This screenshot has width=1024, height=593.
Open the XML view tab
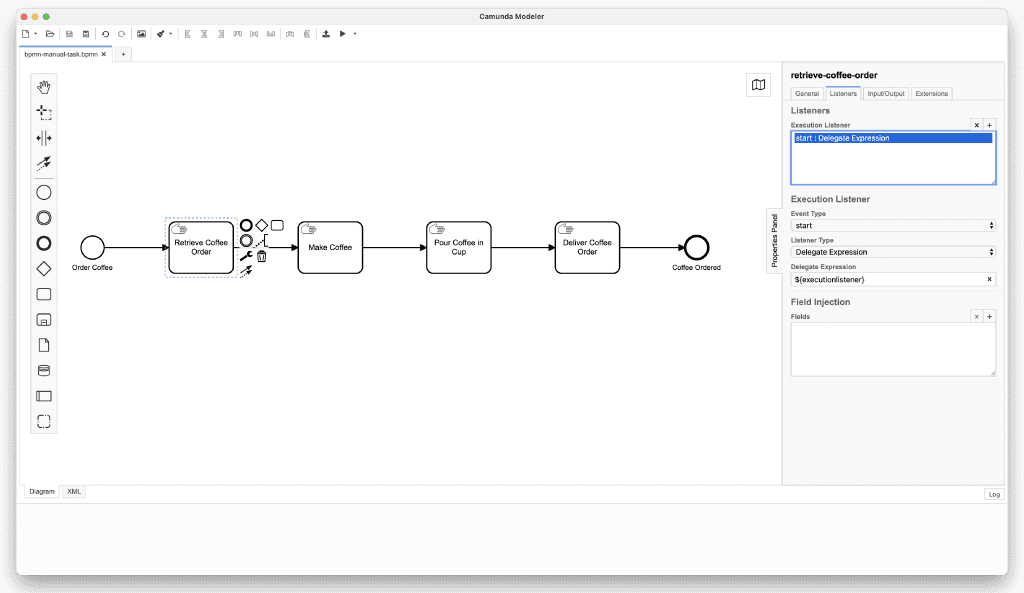[74, 492]
